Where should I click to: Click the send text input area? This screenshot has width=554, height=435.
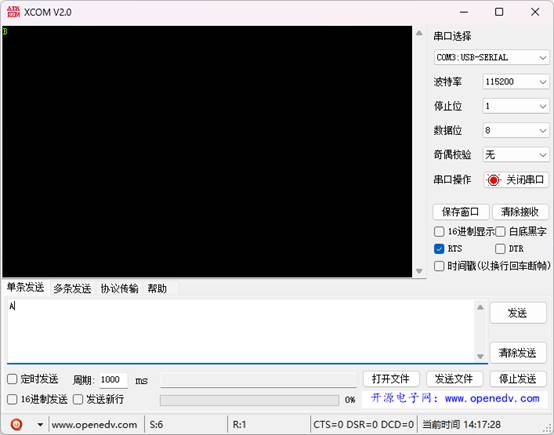coord(240,331)
